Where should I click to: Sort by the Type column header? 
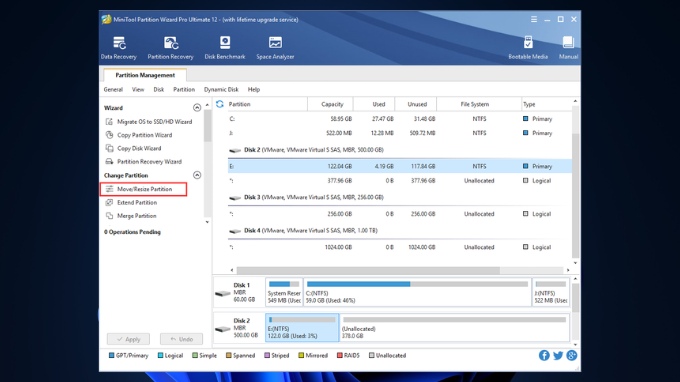pyautogui.click(x=546, y=104)
